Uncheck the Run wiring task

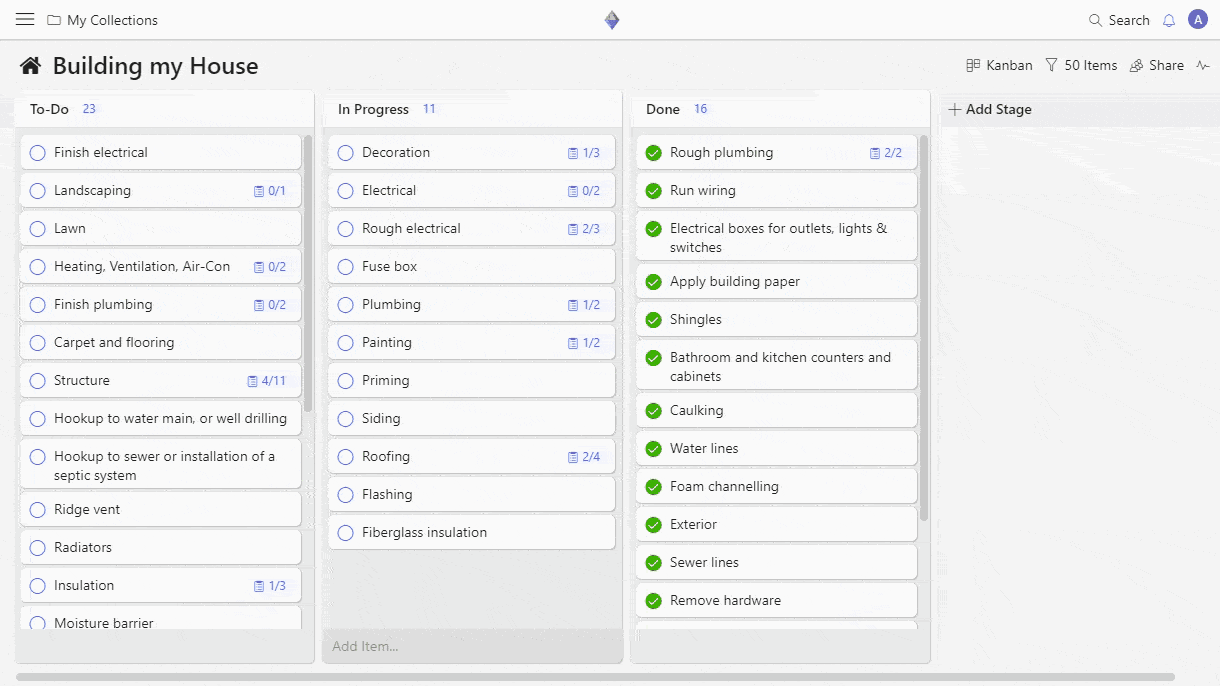point(654,191)
